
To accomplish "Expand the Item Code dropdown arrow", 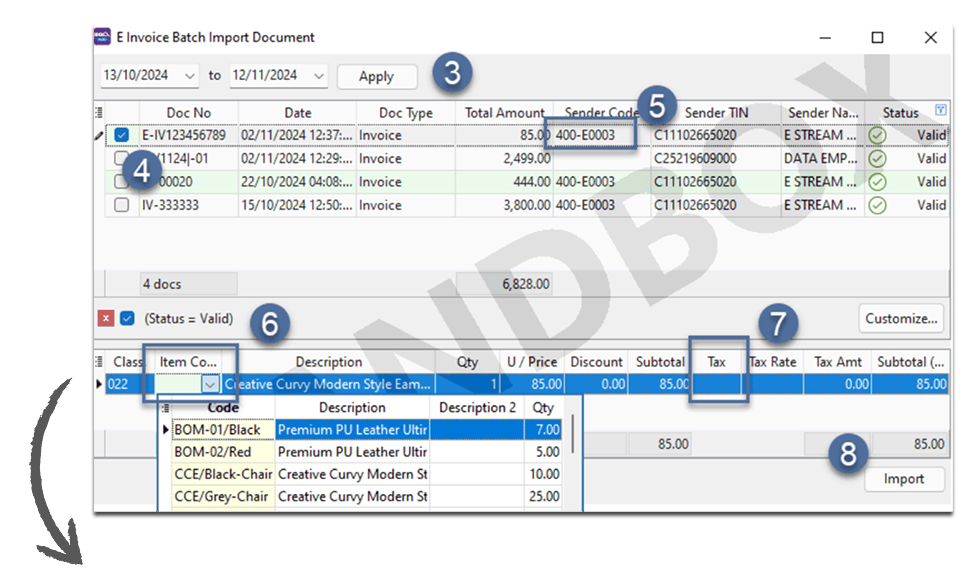I will [x=210, y=384].
